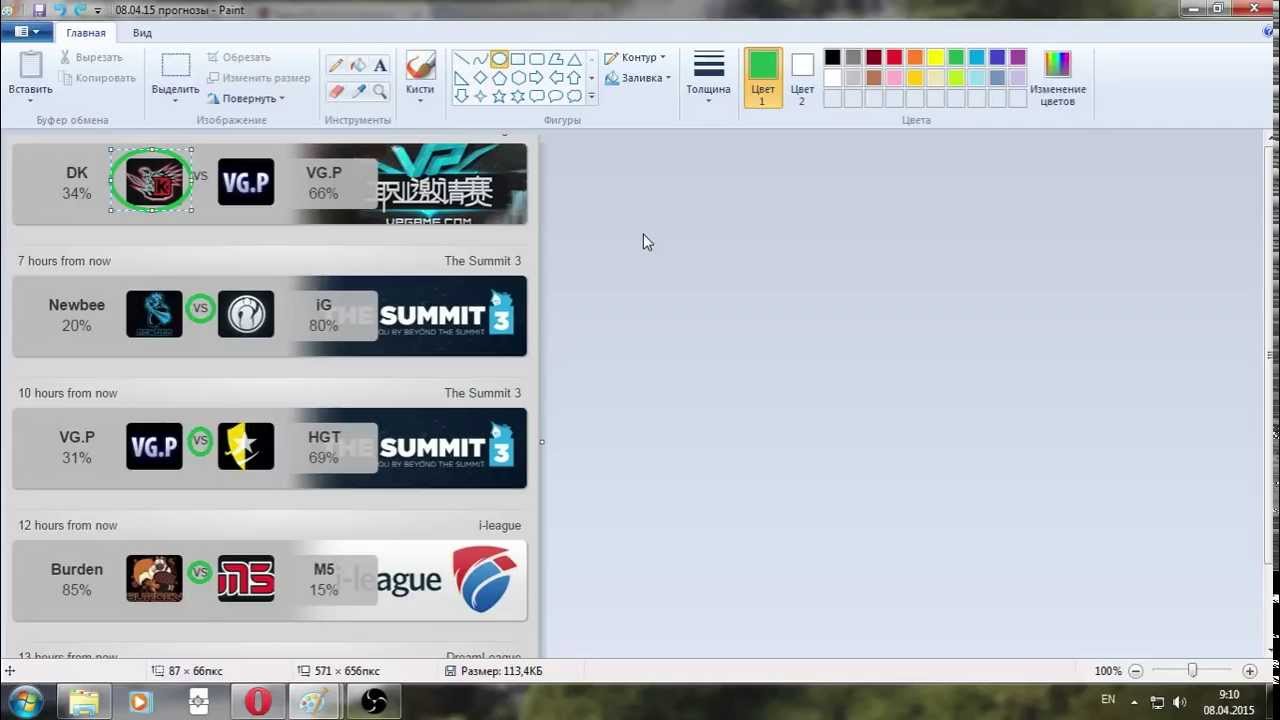This screenshot has width=1280, height=720.
Task: Pick the red color swatch
Action: (x=894, y=58)
